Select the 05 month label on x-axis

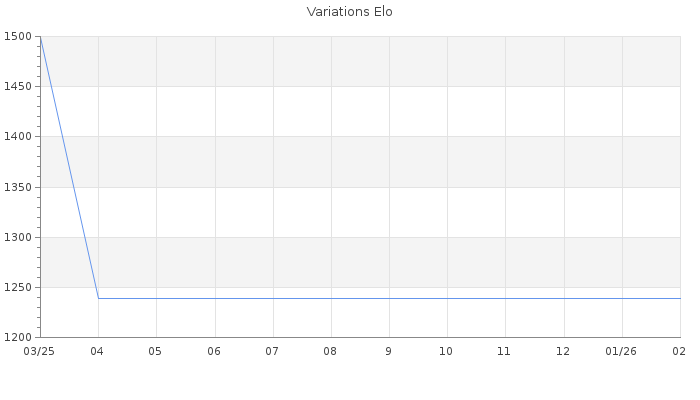tap(155, 352)
